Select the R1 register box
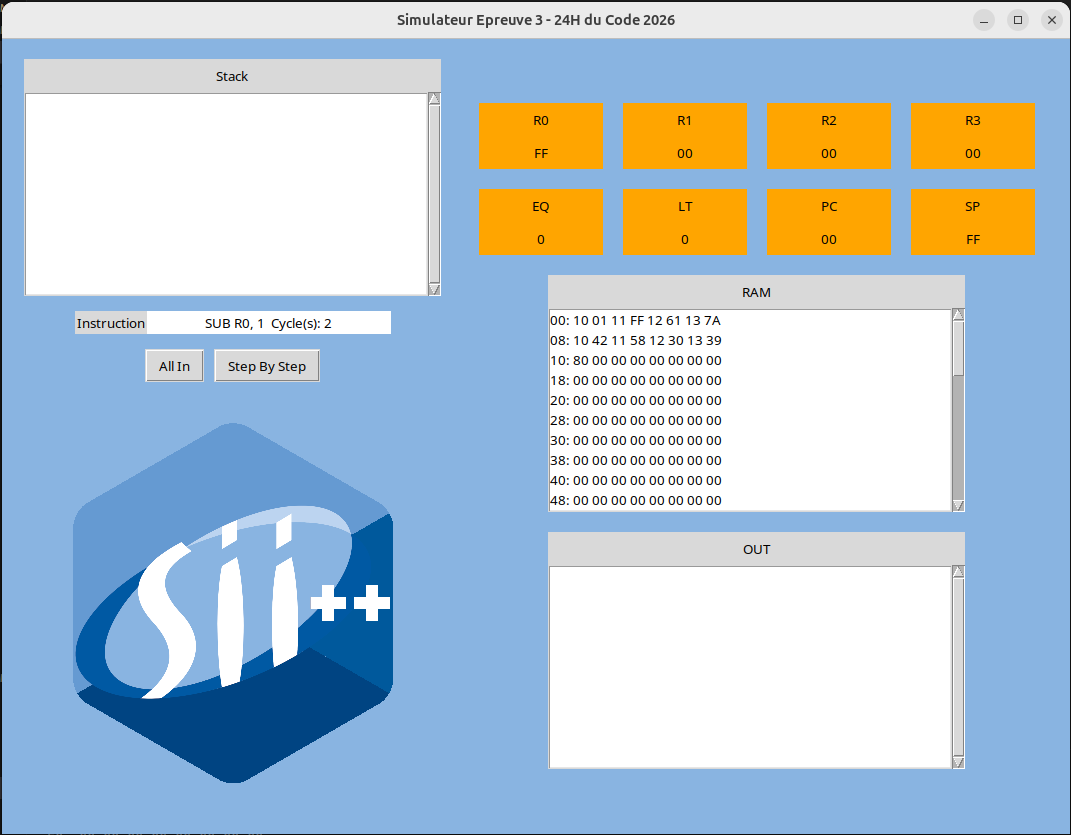Viewport: 1071px width, 835px height. 685,137
